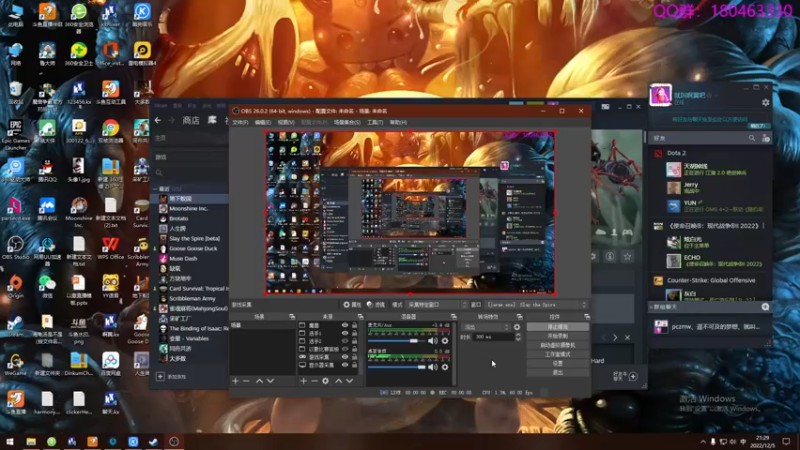Click the add friend icon in friends list
The width and height of the screenshot is (800, 450).
(766, 138)
